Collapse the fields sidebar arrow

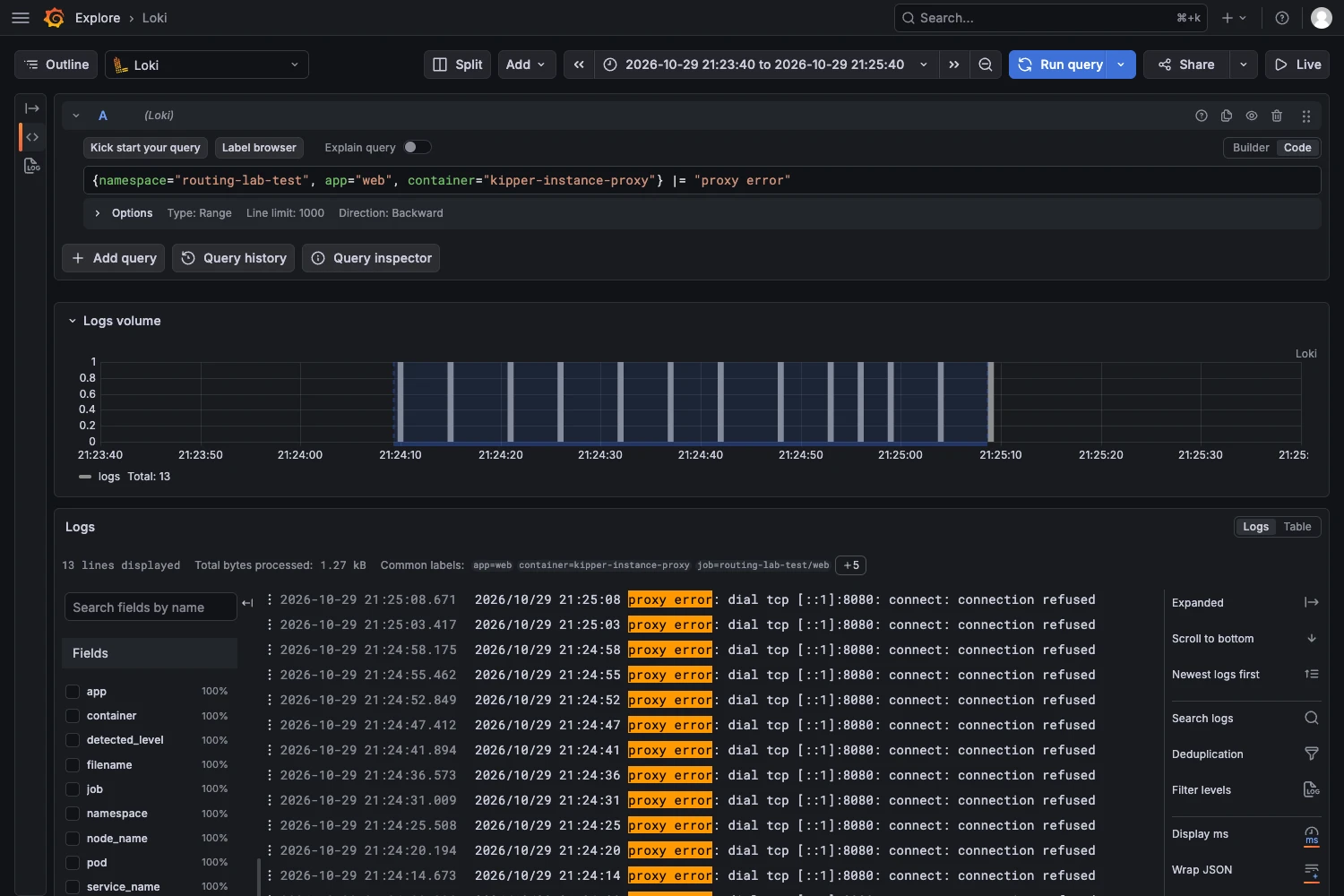(x=247, y=603)
